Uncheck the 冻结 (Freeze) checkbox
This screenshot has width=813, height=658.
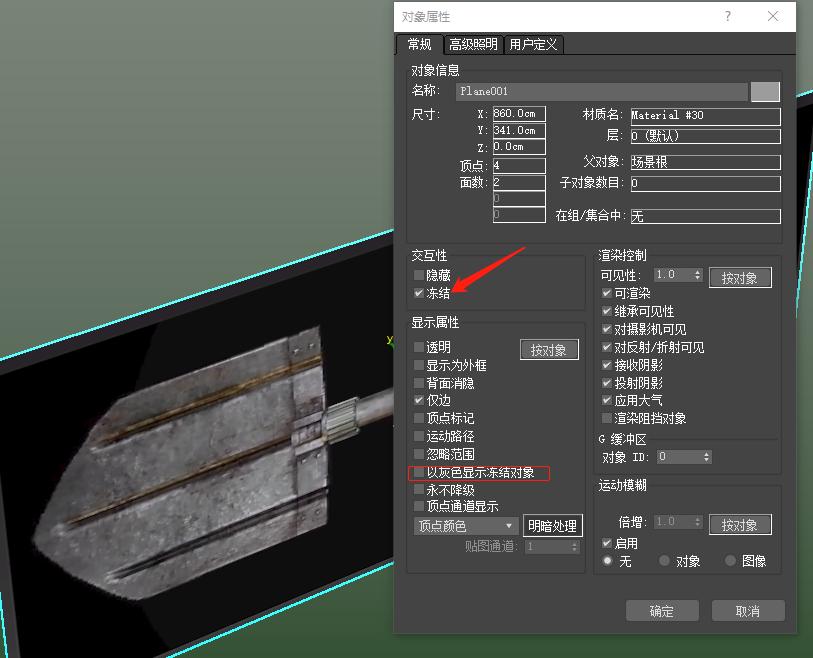pos(418,293)
